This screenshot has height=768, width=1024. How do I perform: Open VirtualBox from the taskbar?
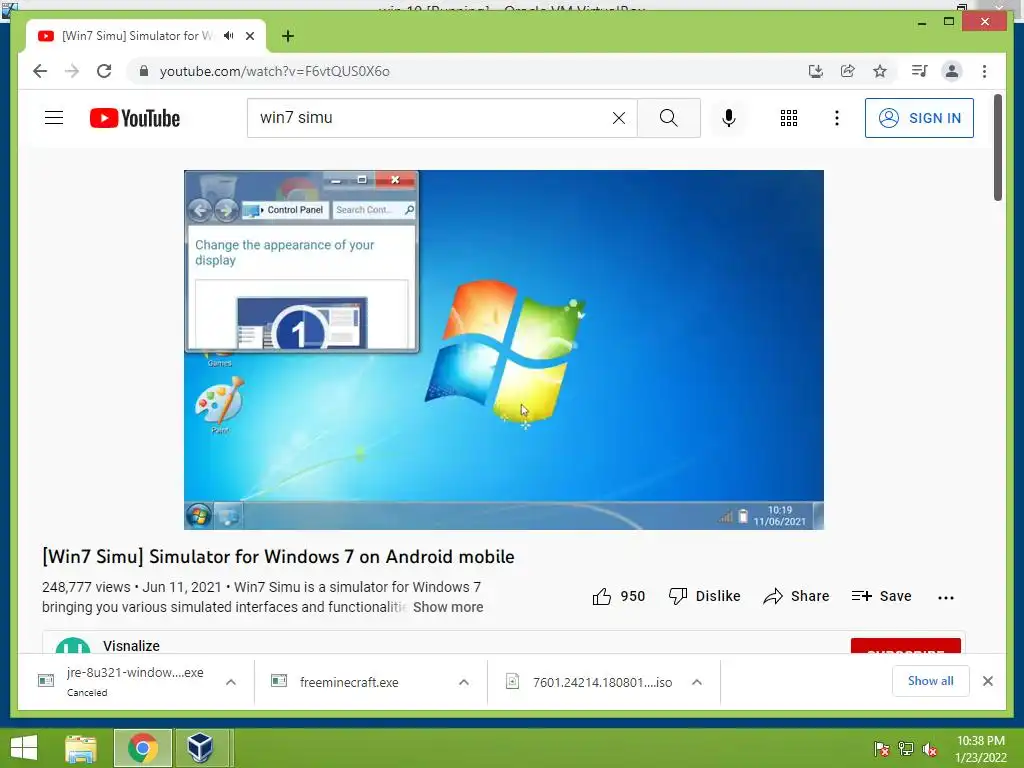(200, 748)
